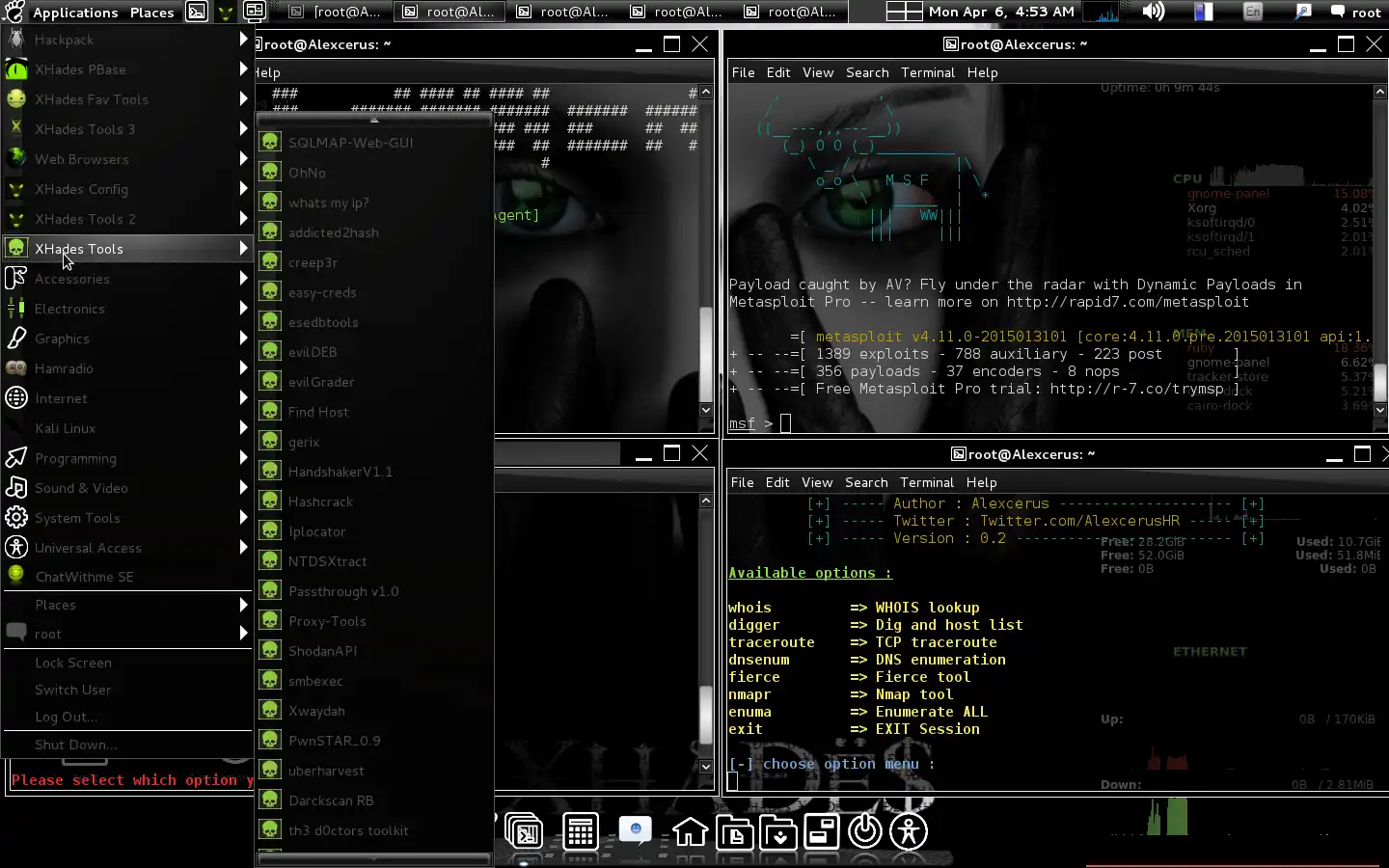1389x868 pixels.
Task: Expand the Kali Linux submenu
Action: coord(127,428)
